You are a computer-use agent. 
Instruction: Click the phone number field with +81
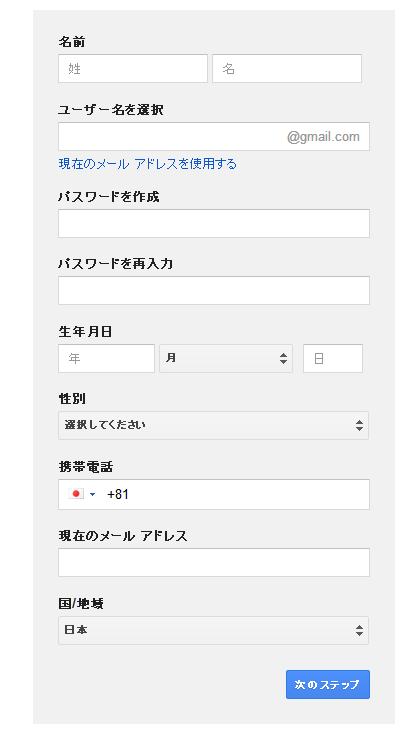click(x=214, y=494)
